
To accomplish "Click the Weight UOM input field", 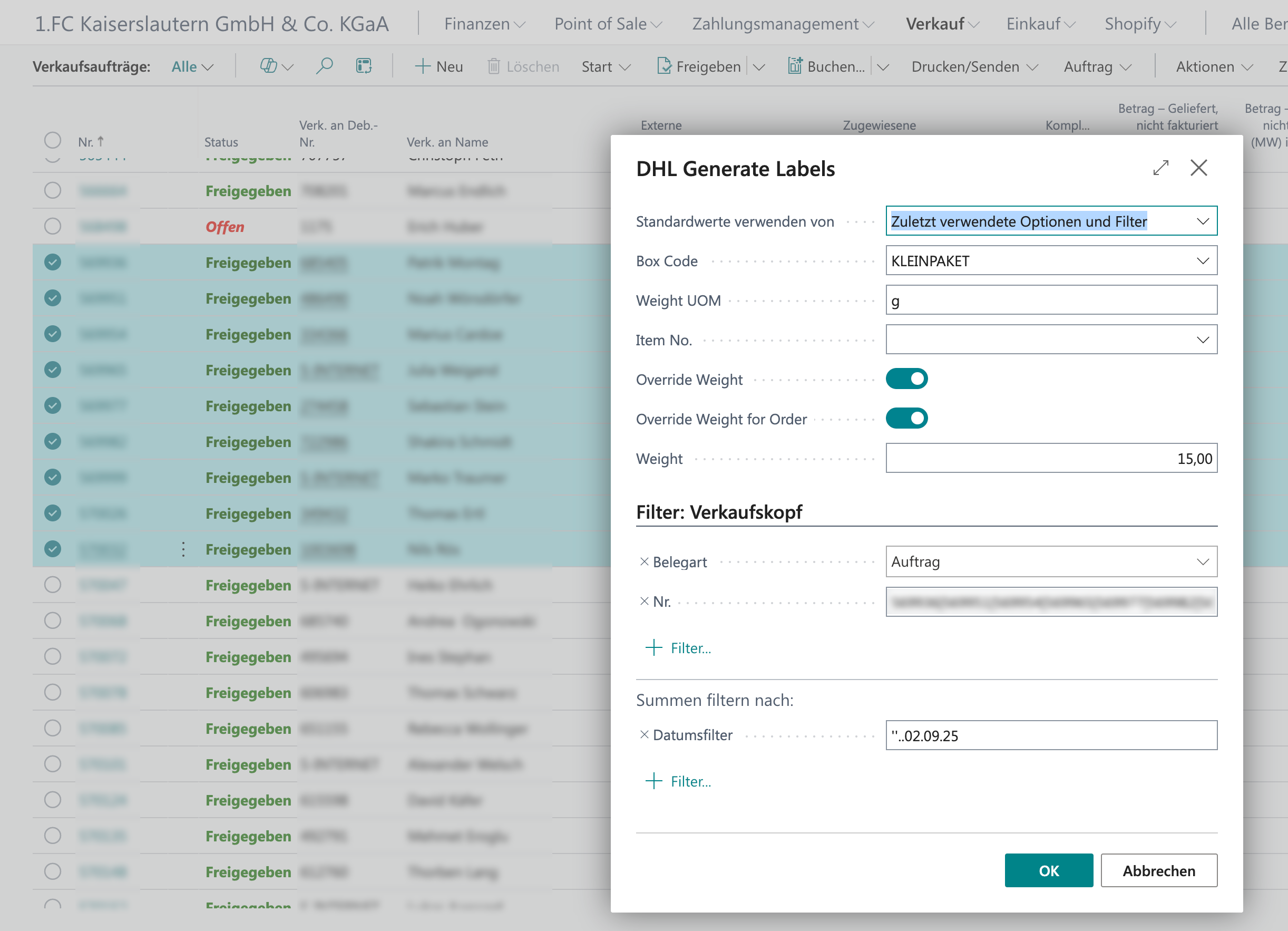I will click(x=1051, y=300).
